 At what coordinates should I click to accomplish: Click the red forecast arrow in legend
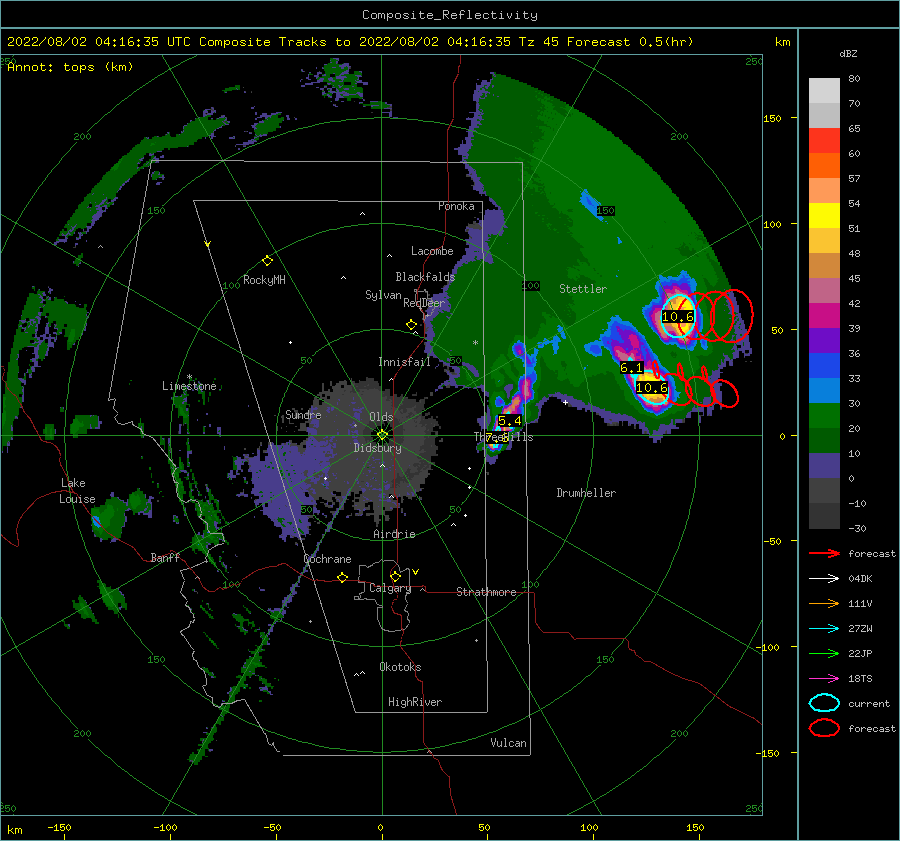tap(824, 553)
